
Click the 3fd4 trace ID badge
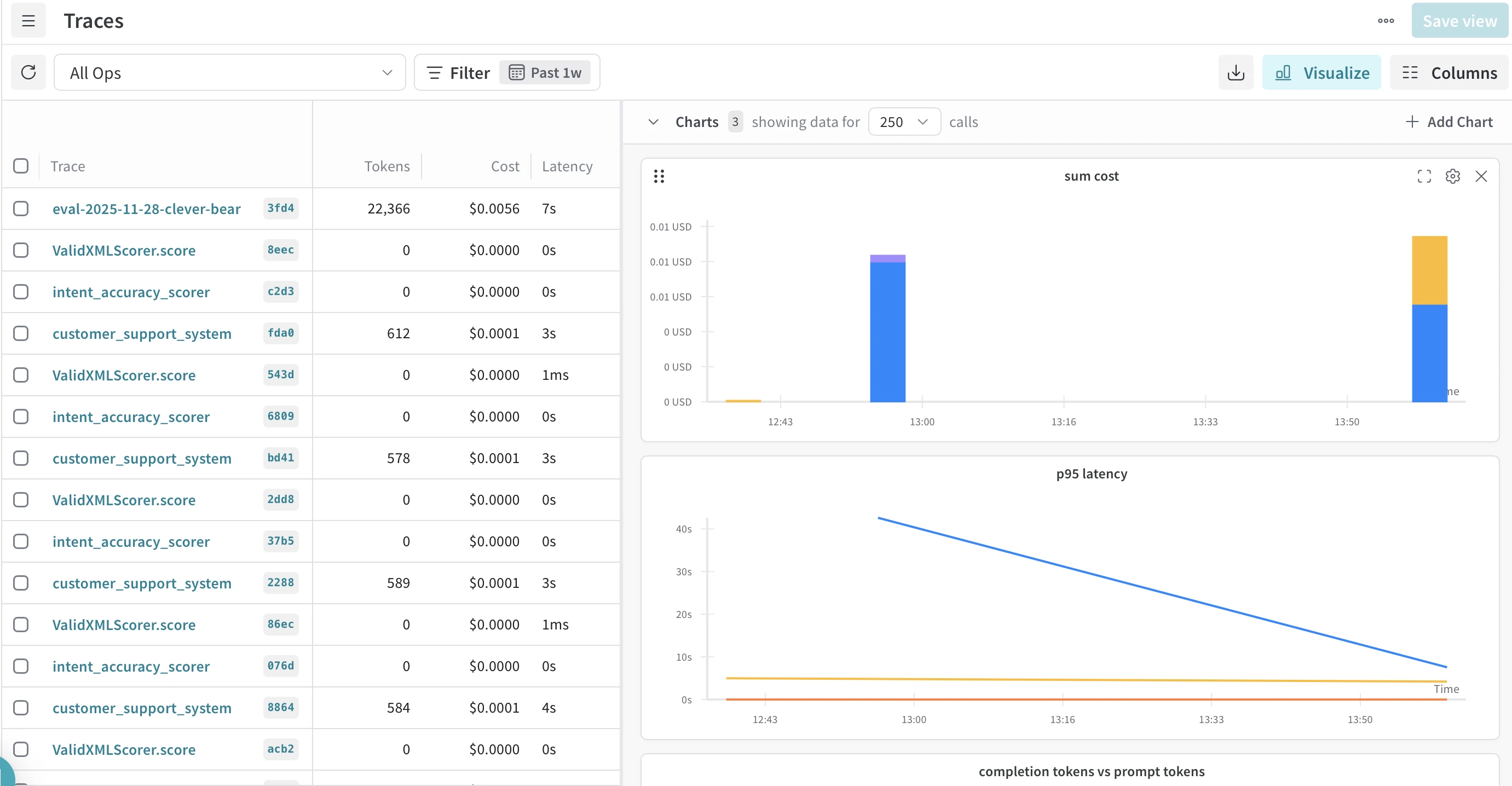281,209
